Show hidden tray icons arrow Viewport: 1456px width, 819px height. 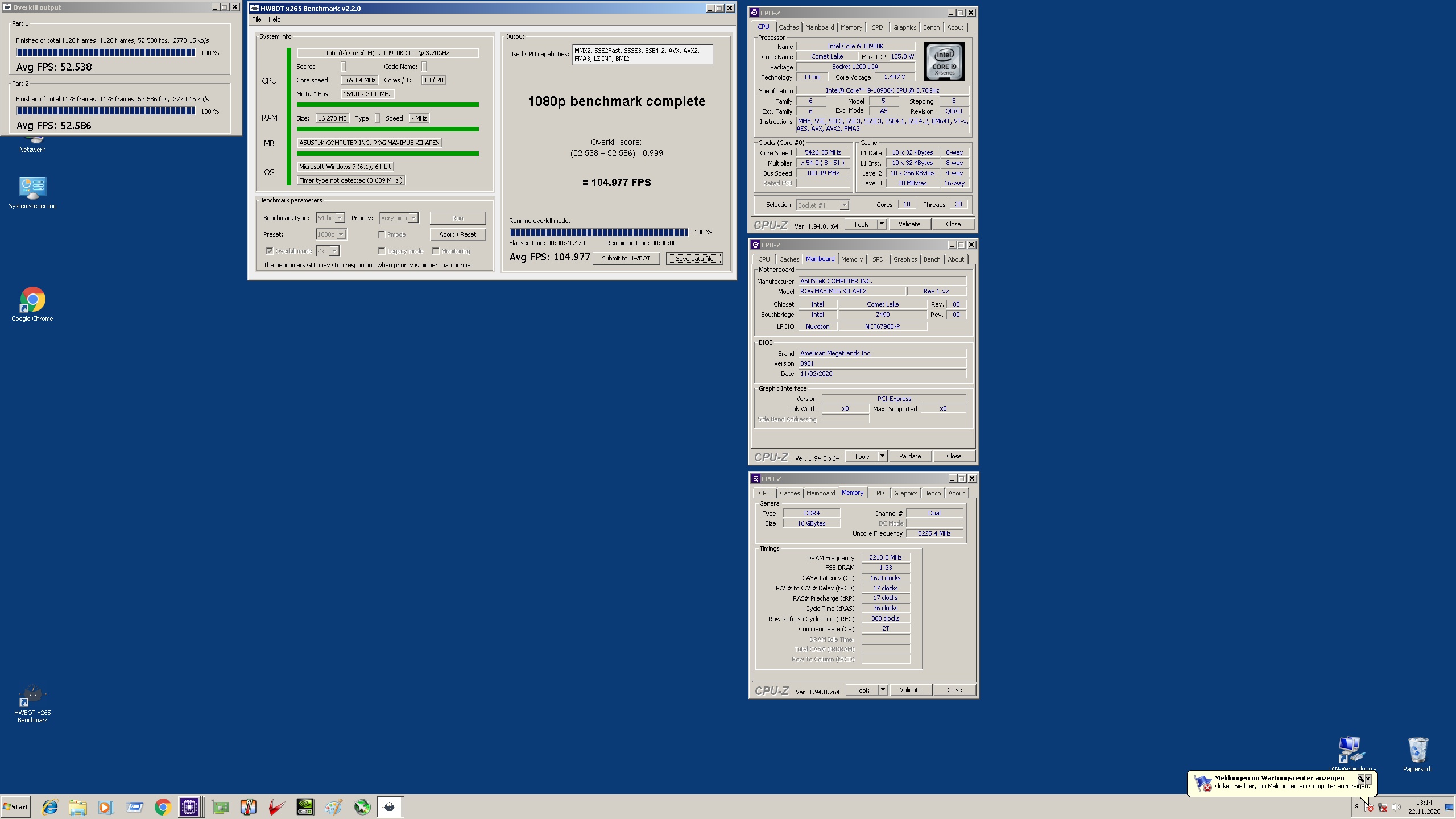[1356, 807]
